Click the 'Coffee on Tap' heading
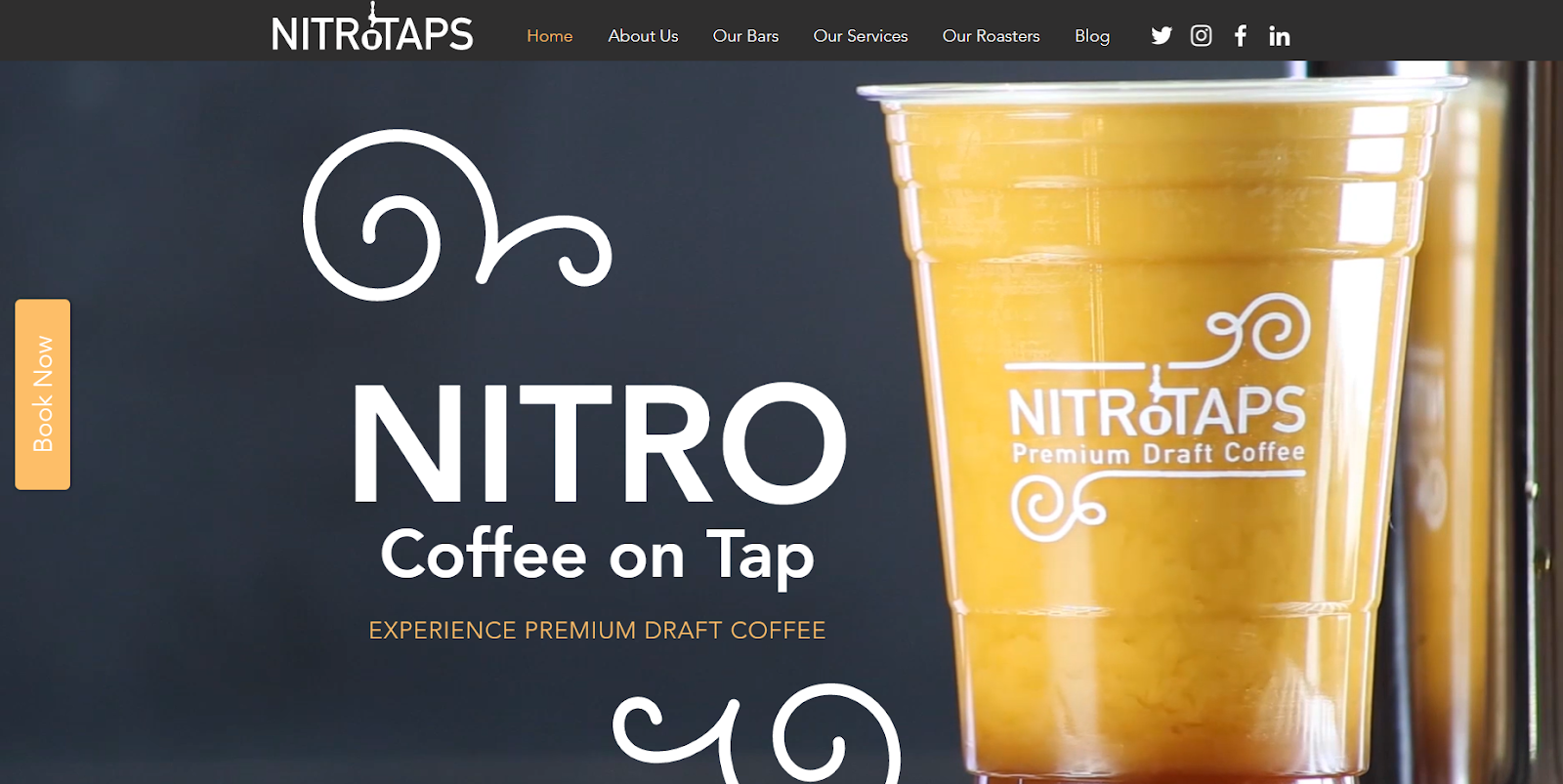This screenshot has width=1563, height=784. tap(597, 555)
